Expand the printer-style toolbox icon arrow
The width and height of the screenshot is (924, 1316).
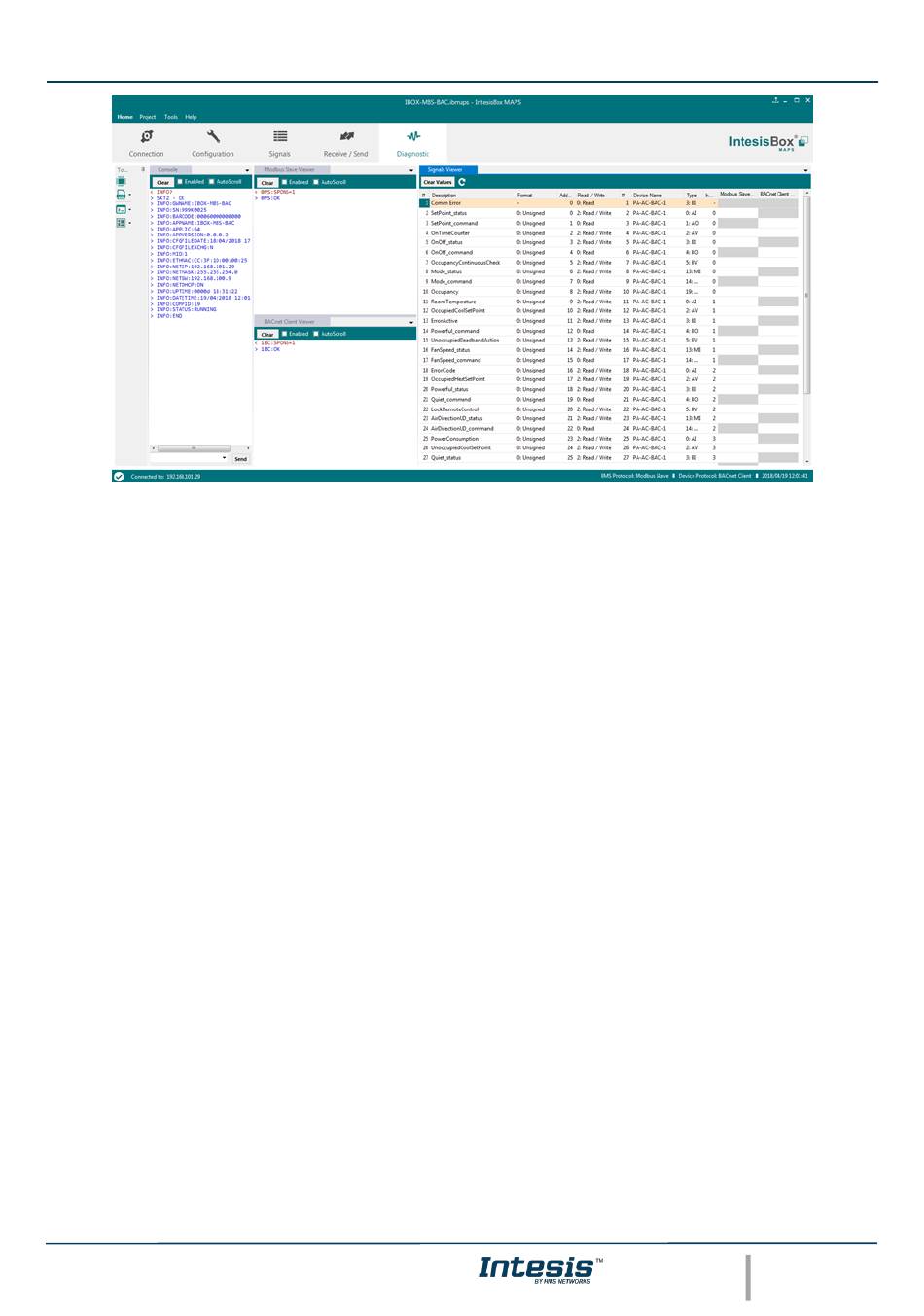[130, 196]
